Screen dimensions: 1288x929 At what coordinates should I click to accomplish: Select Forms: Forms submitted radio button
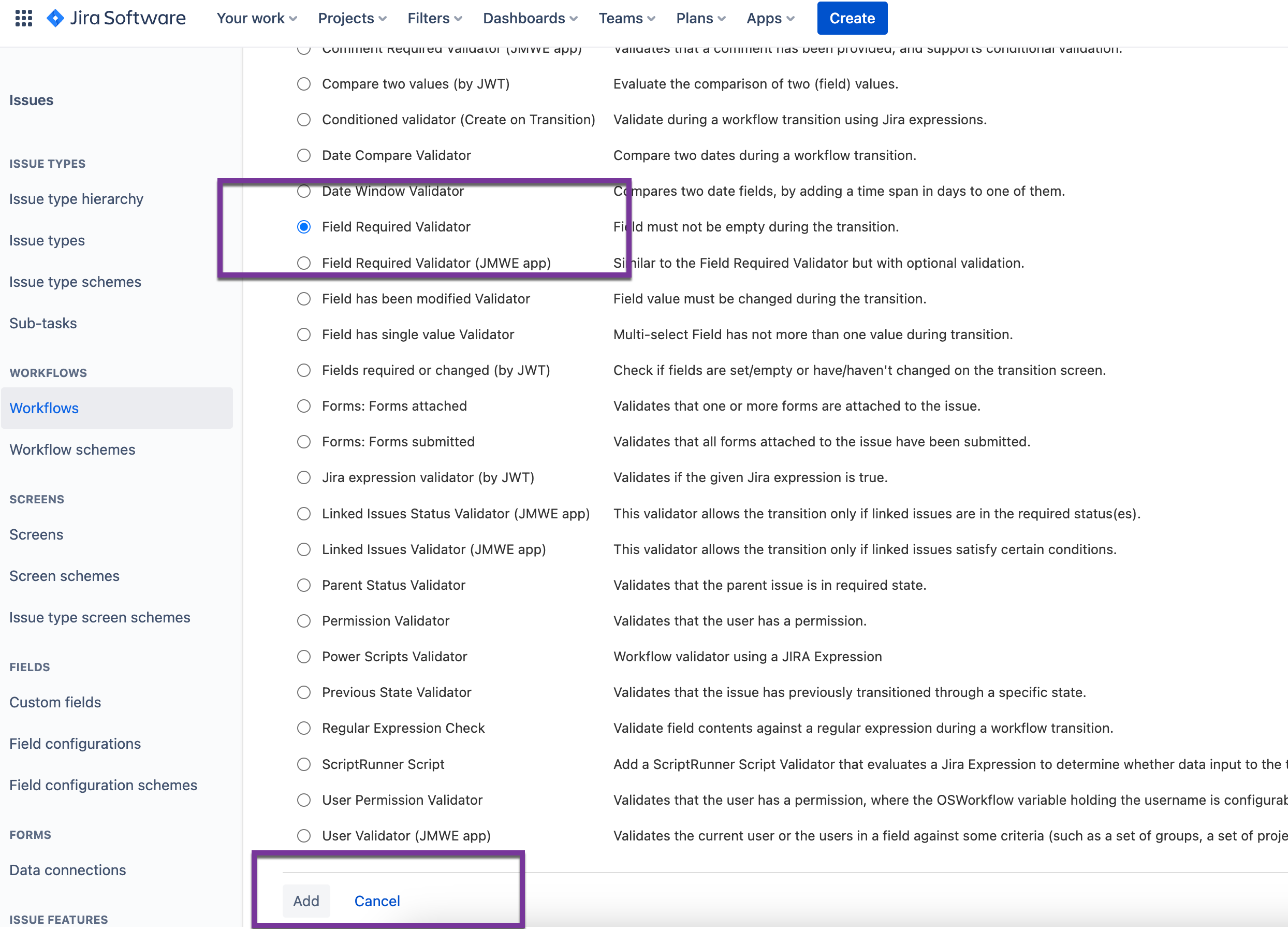304,442
